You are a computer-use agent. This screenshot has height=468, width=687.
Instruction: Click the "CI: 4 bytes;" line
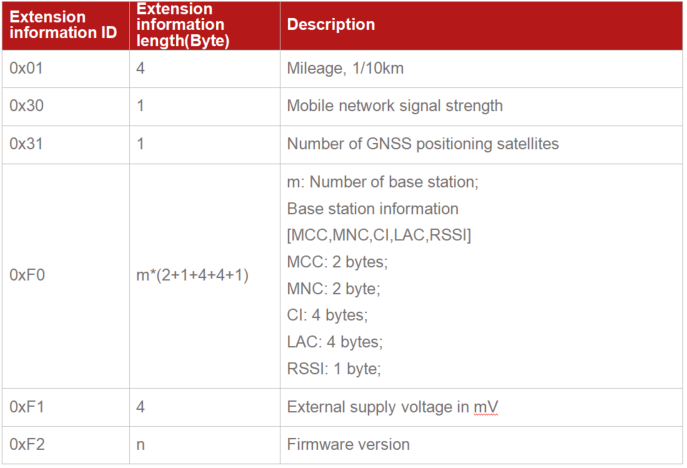click(327, 315)
